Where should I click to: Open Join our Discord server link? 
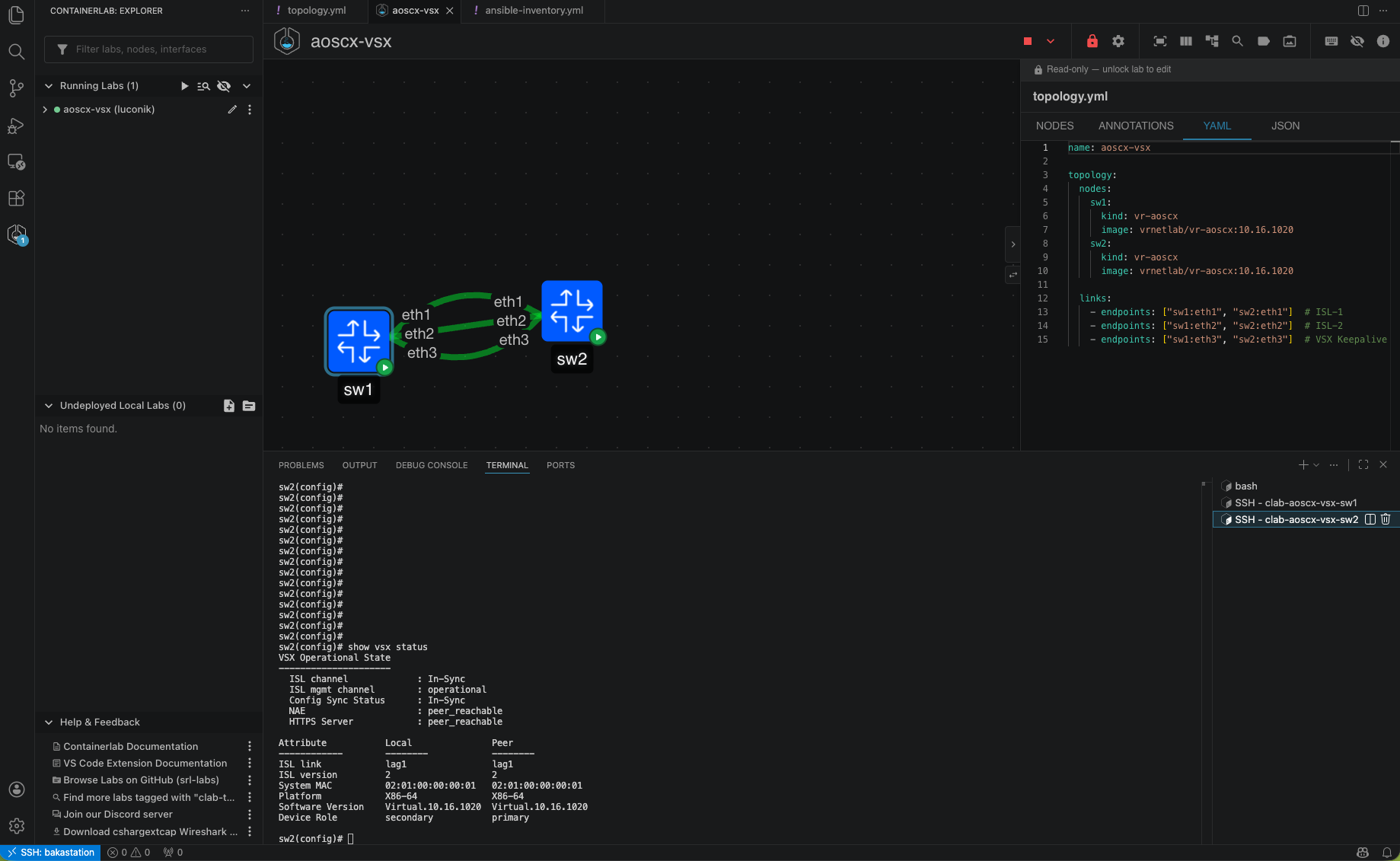(118, 815)
